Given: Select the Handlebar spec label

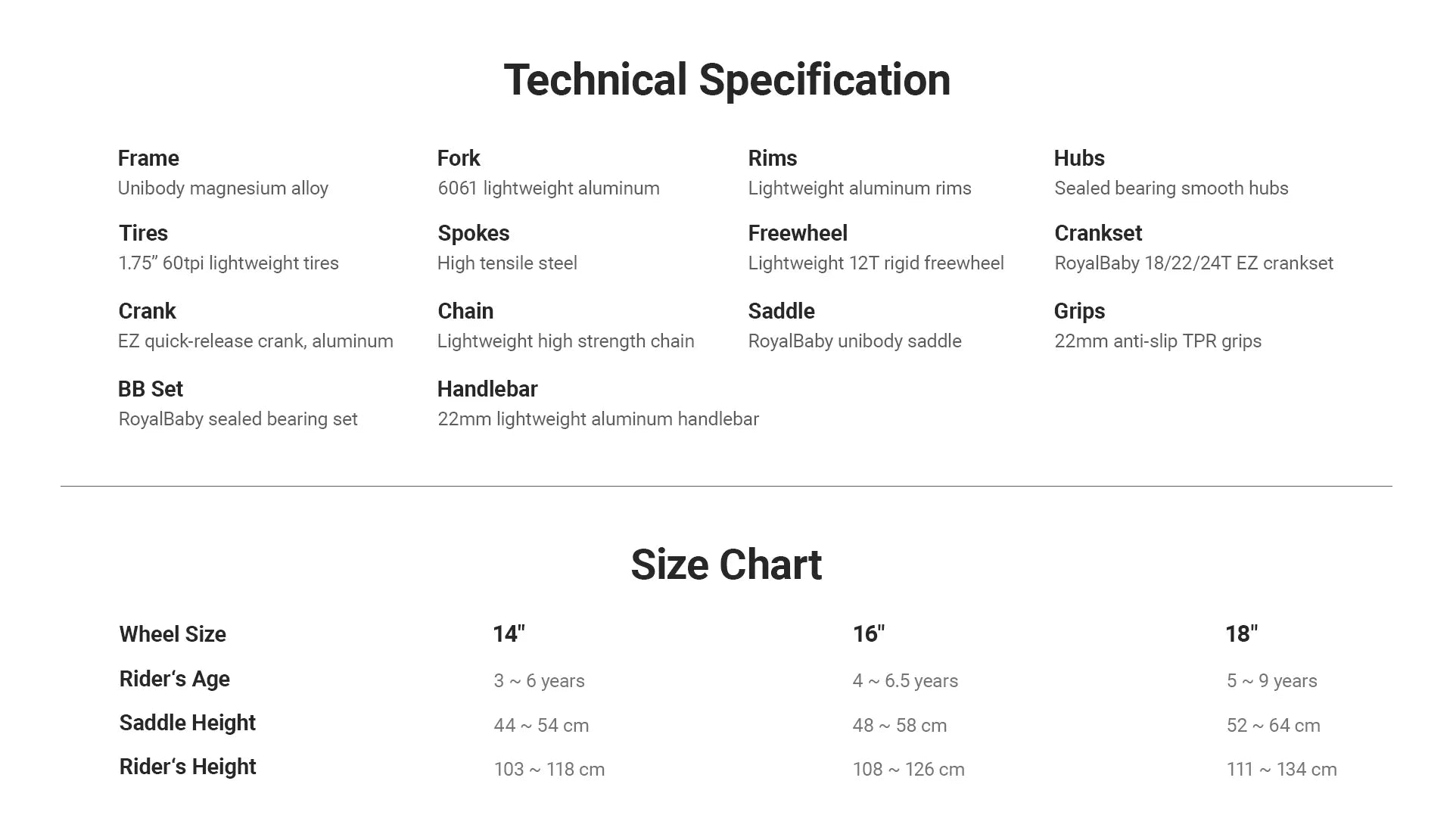Looking at the screenshot, I should pos(487,389).
